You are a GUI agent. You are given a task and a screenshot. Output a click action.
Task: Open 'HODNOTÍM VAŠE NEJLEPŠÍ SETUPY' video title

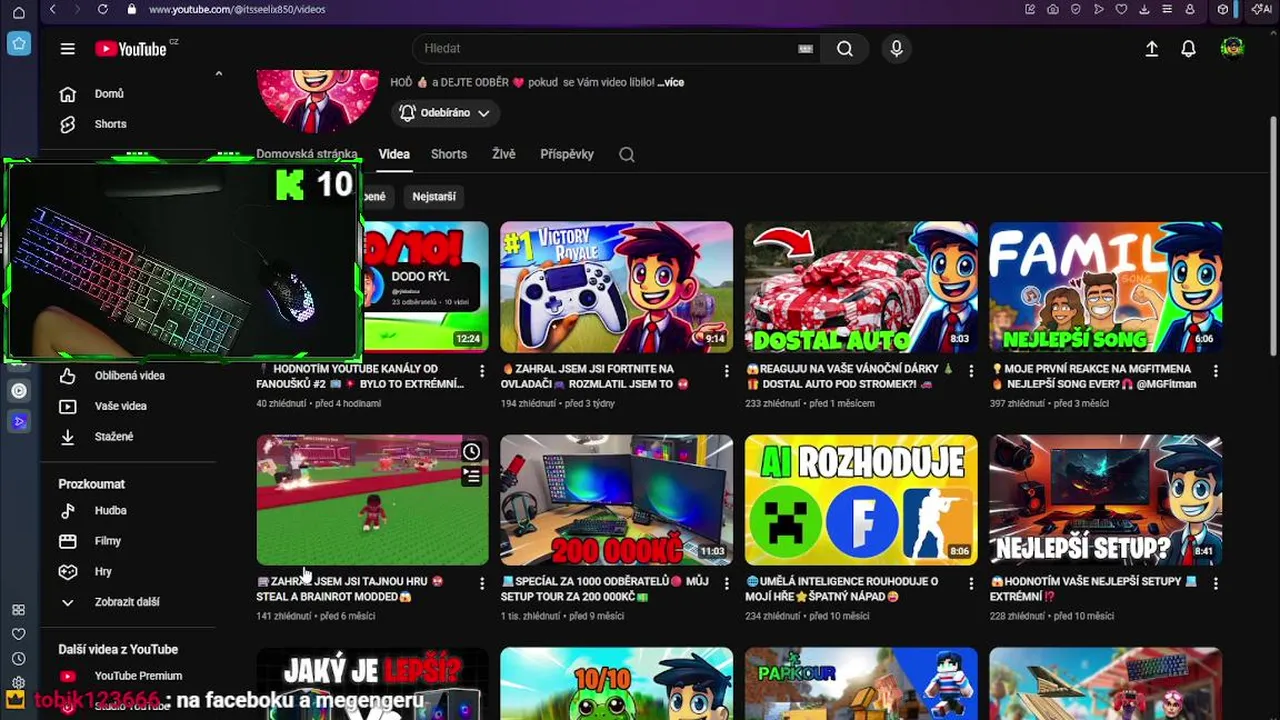(x=1093, y=588)
